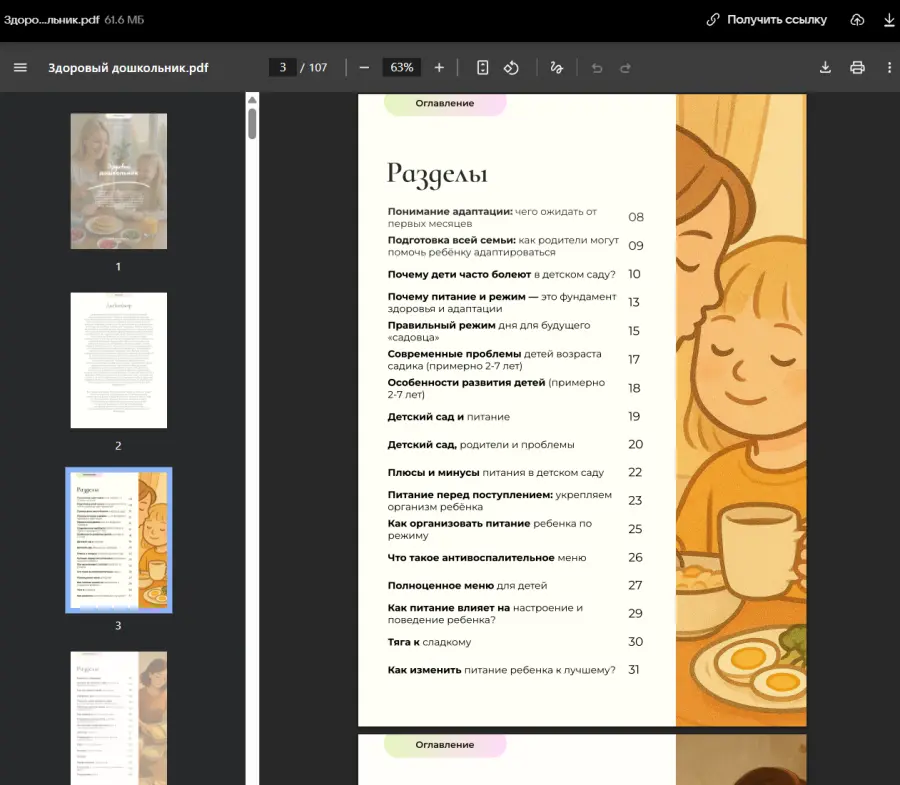Click the Оглавление tag on page

(x=445, y=103)
